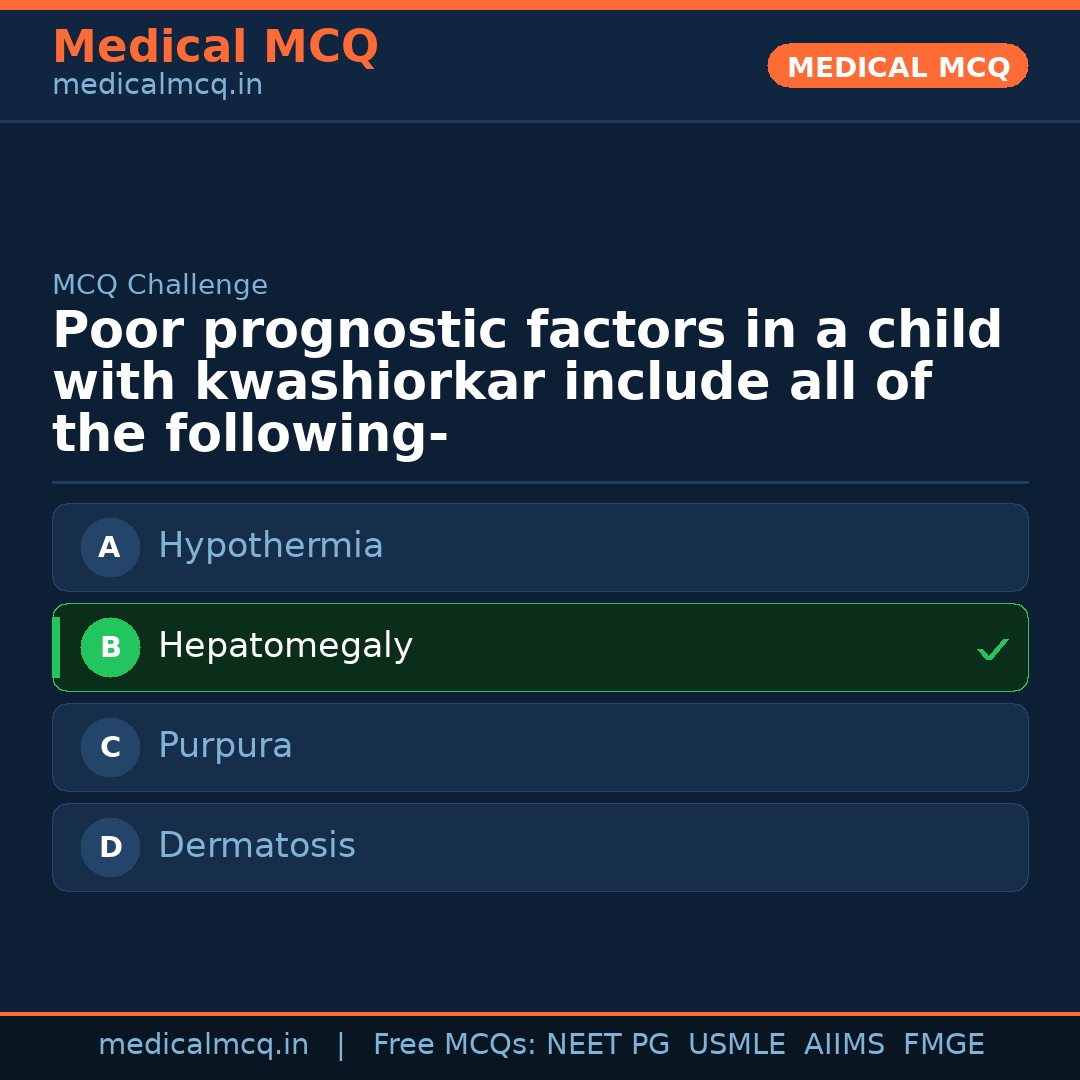Click the Free MCQs footer text
Viewport: 1080px width, 1080px height.
(454, 1045)
